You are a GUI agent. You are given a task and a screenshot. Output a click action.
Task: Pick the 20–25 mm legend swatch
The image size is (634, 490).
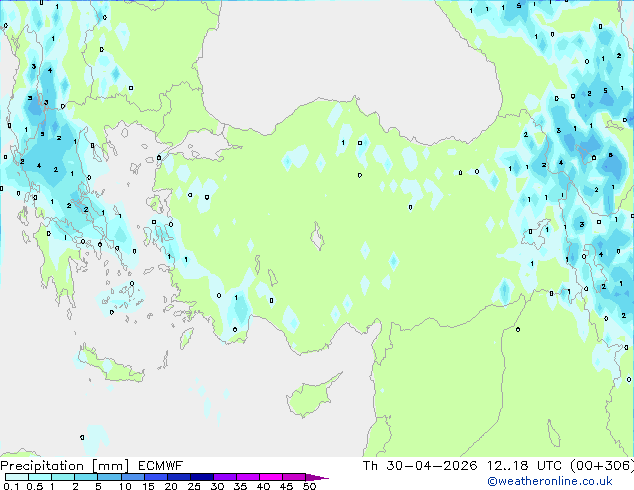click(178, 477)
